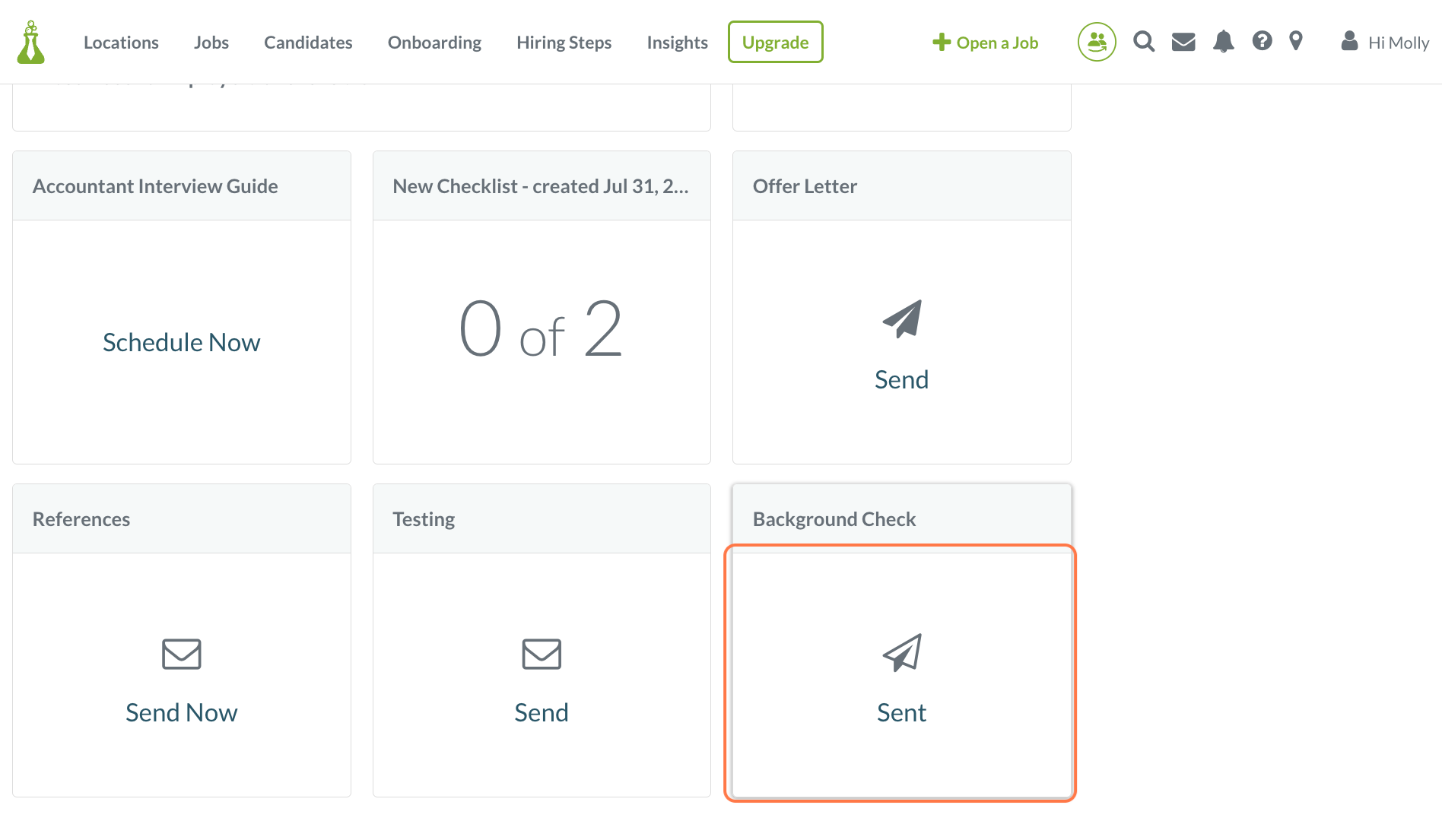Screen dimensions: 1442x840
Task: Navigate to the Insights page
Action: point(677,43)
